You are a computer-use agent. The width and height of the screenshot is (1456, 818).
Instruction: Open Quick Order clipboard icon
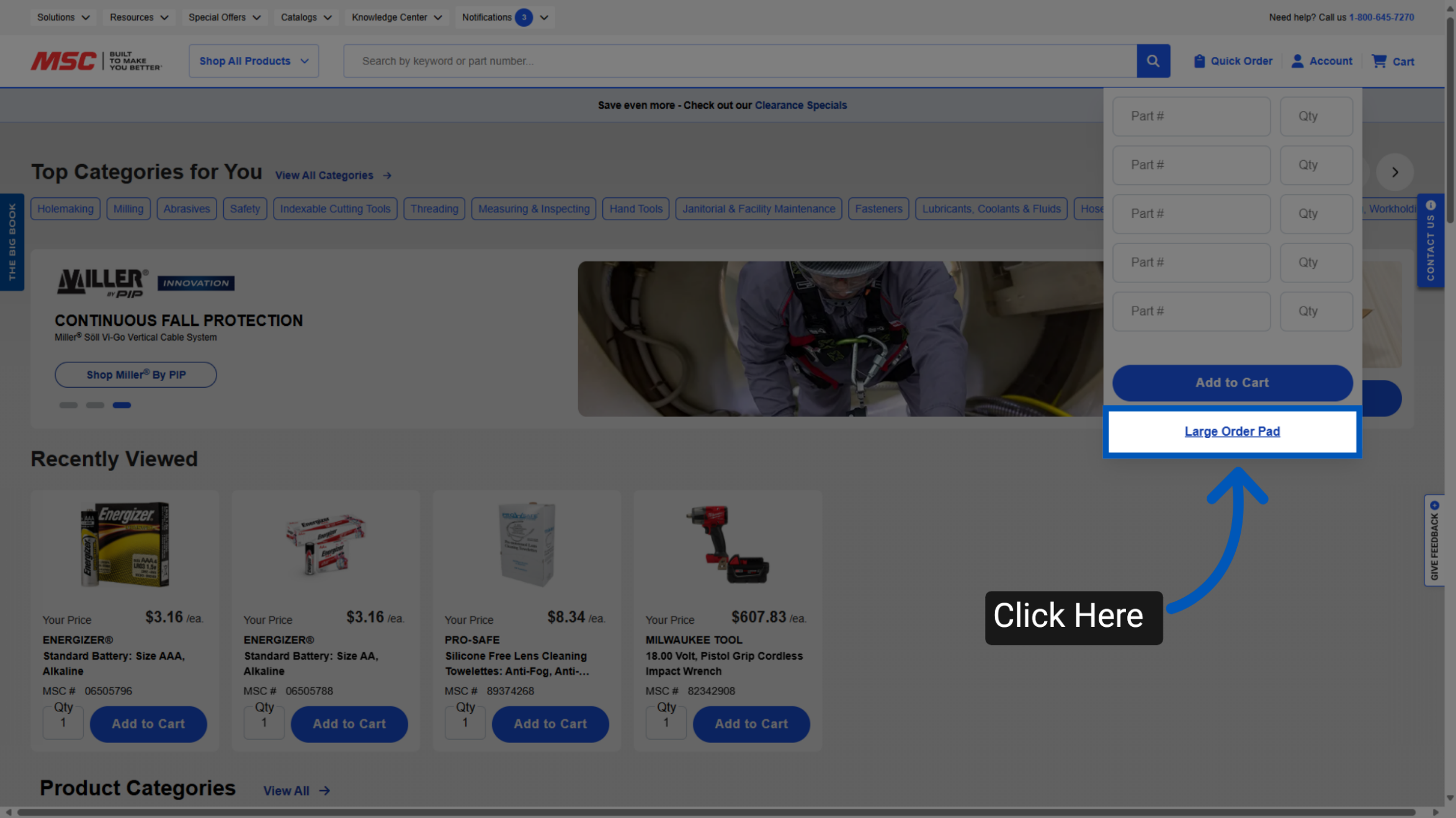[x=1199, y=61]
